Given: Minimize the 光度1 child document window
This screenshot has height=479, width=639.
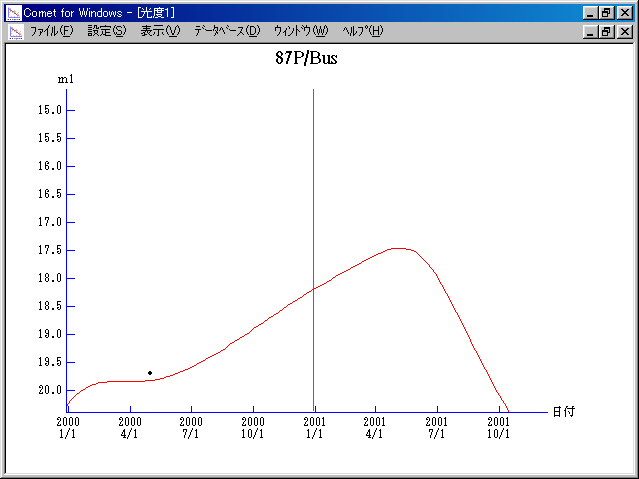Looking at the screenshot, I should click(x=591, y=31).
